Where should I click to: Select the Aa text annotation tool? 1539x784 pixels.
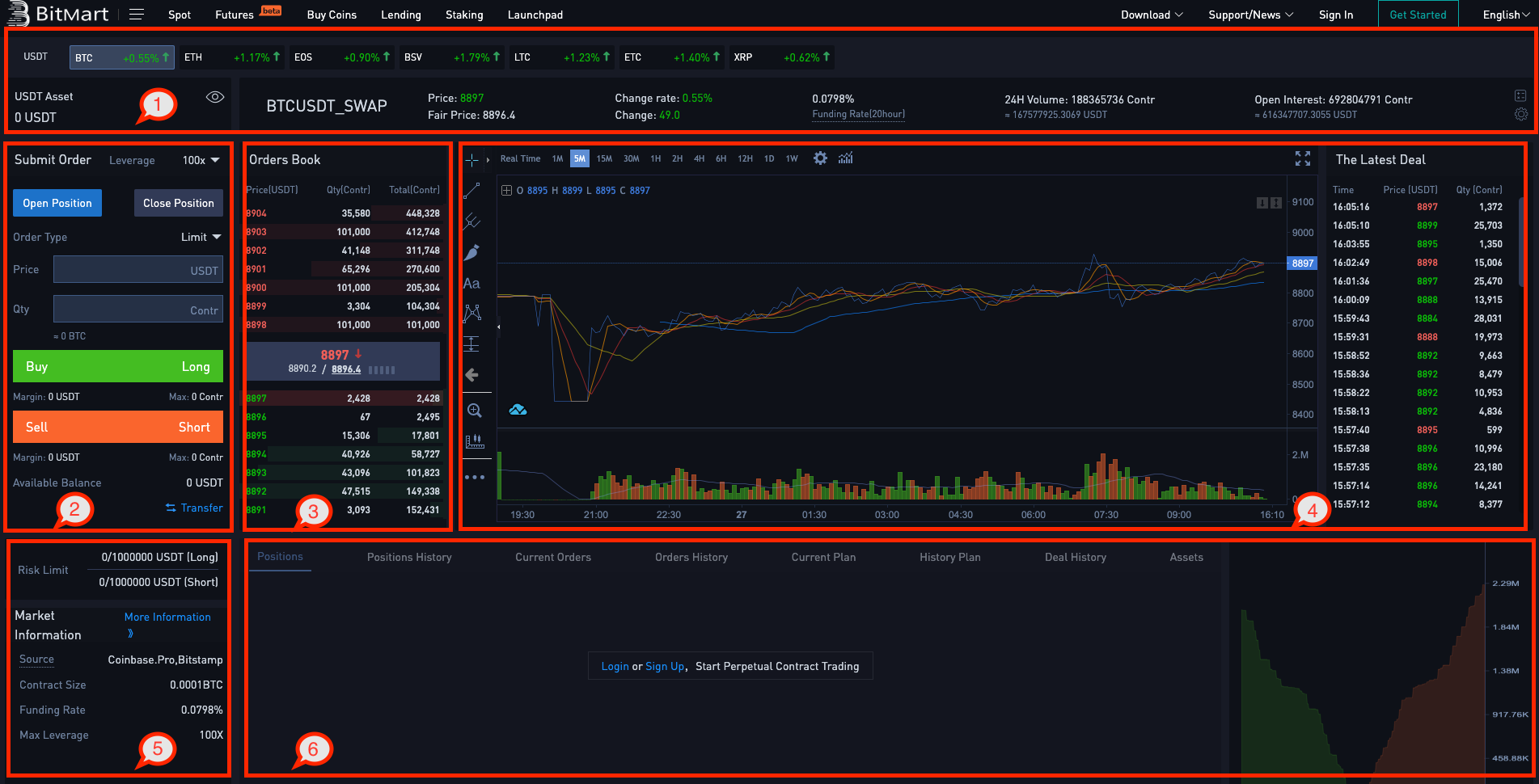(x=471, y=284)
